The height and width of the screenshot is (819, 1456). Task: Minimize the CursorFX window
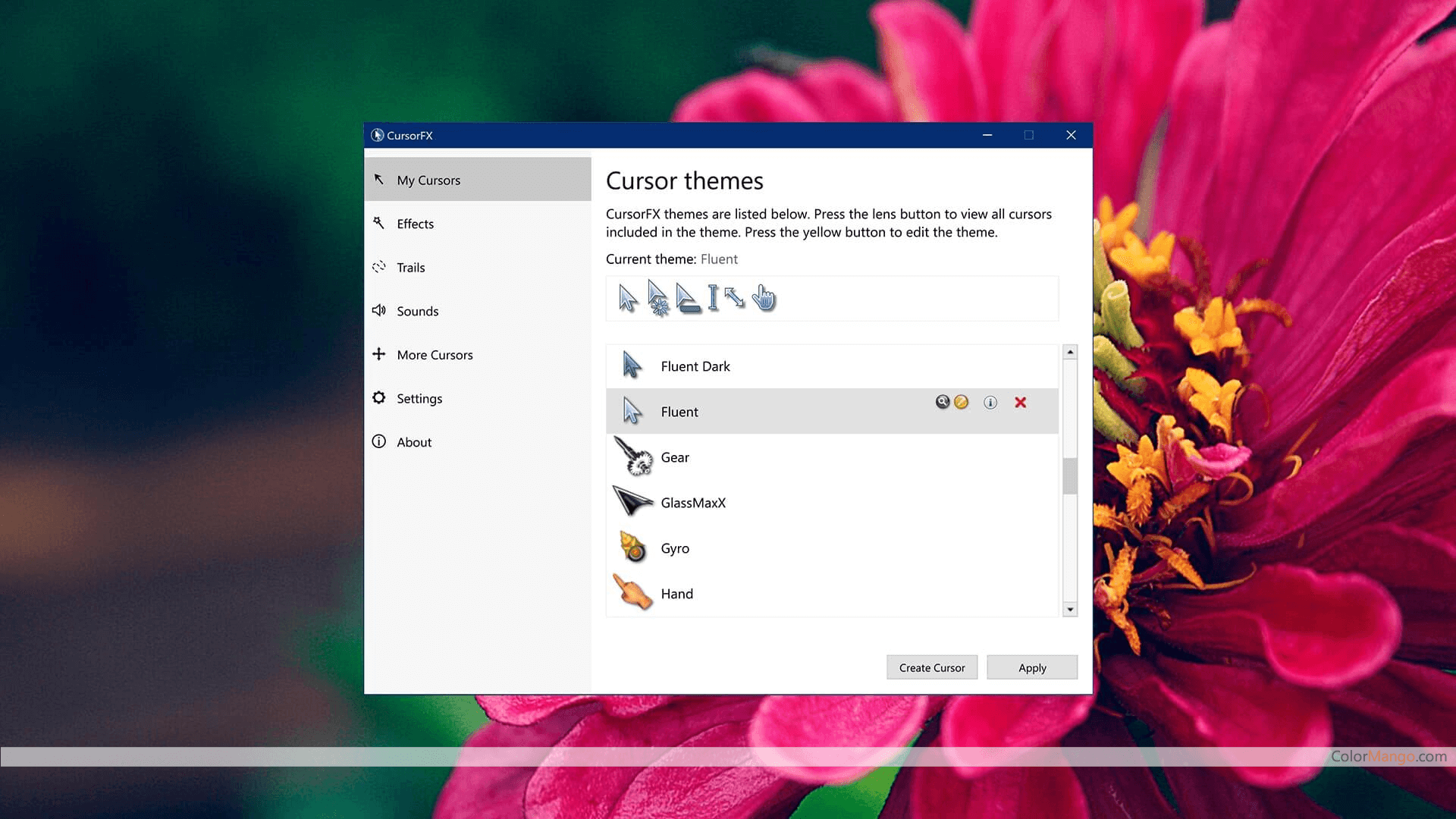point(987,135)
